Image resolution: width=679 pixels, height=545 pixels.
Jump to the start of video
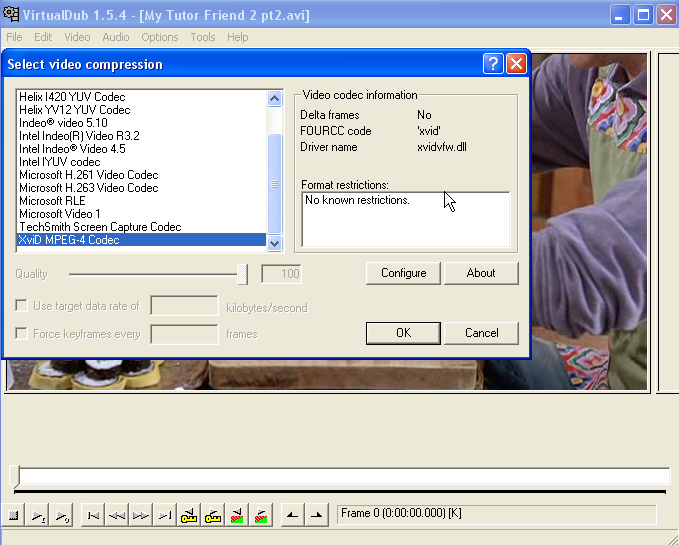pos(93,515)
